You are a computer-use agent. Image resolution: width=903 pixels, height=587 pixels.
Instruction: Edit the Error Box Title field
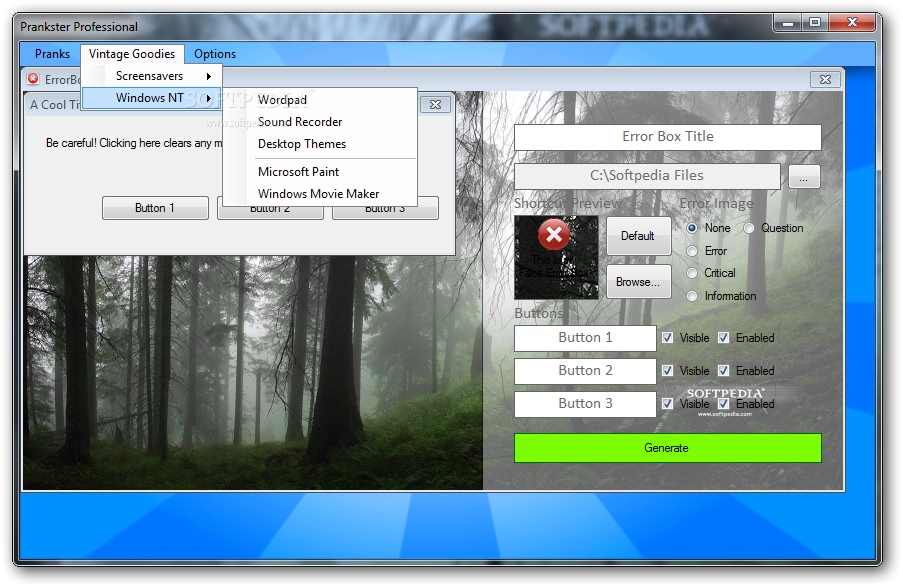coord(667,137)
